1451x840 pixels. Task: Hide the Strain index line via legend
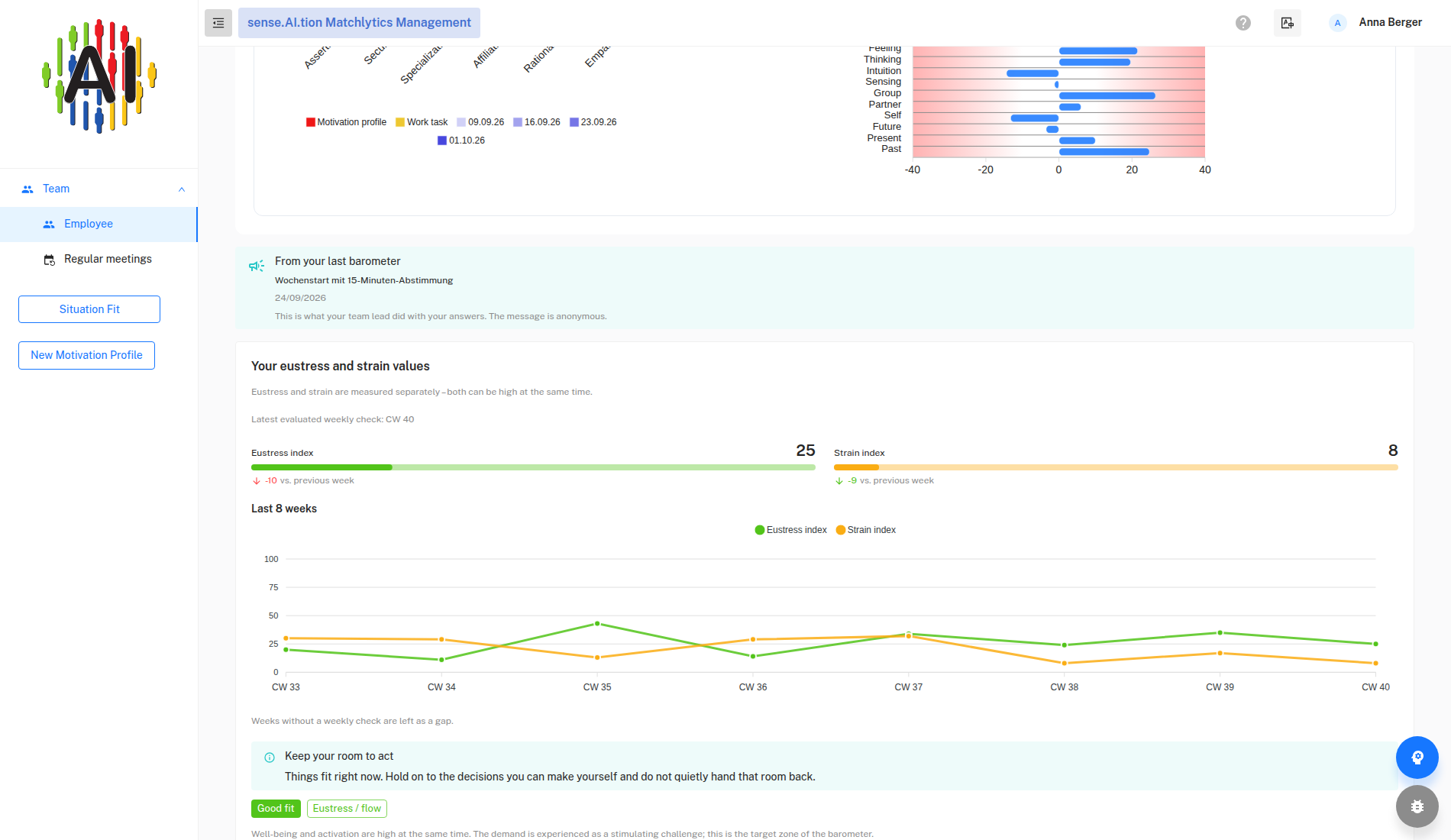point(866,530)
